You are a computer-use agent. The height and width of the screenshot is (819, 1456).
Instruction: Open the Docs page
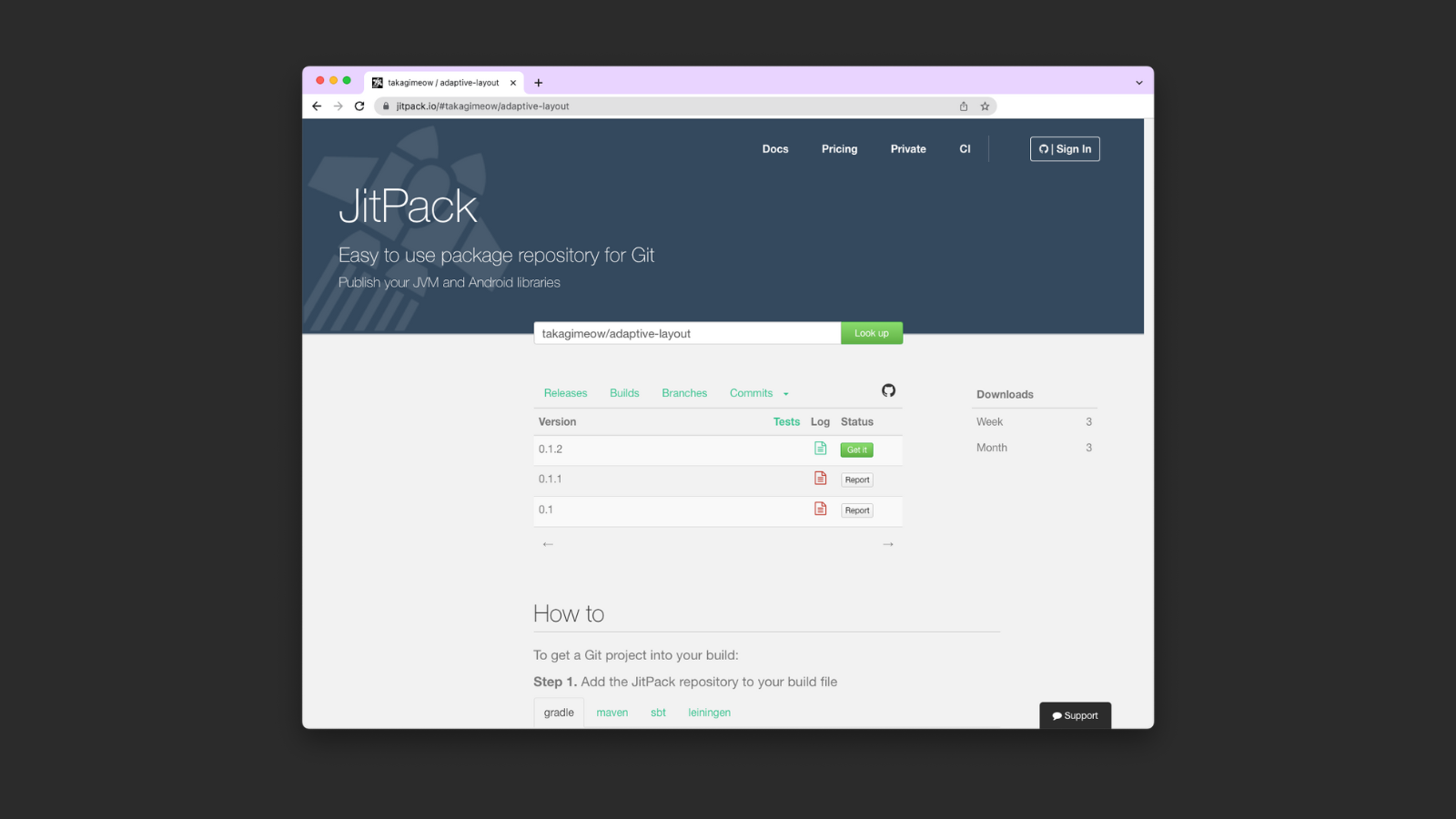click(x=775, y=149)
